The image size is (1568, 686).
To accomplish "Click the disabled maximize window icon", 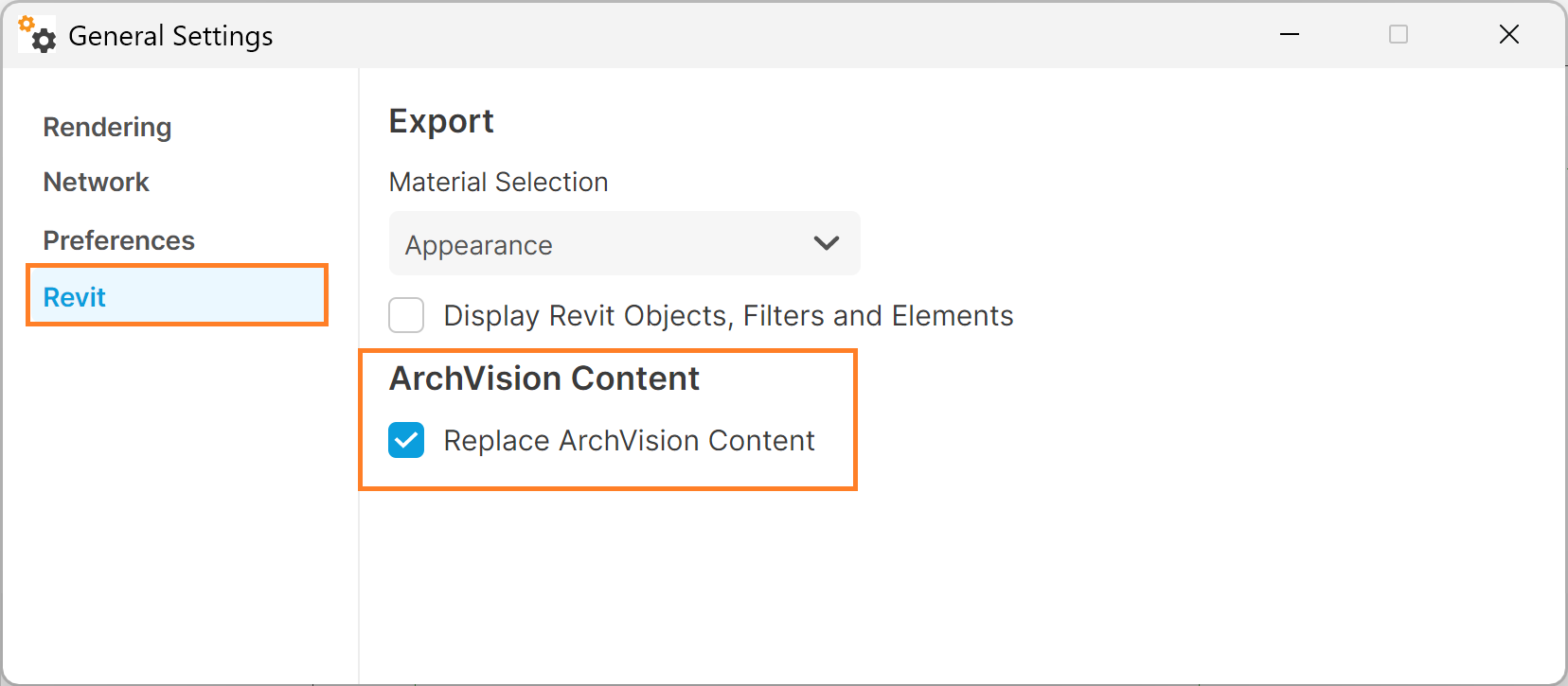I will pyautogui.click(x=1399, y=35).
